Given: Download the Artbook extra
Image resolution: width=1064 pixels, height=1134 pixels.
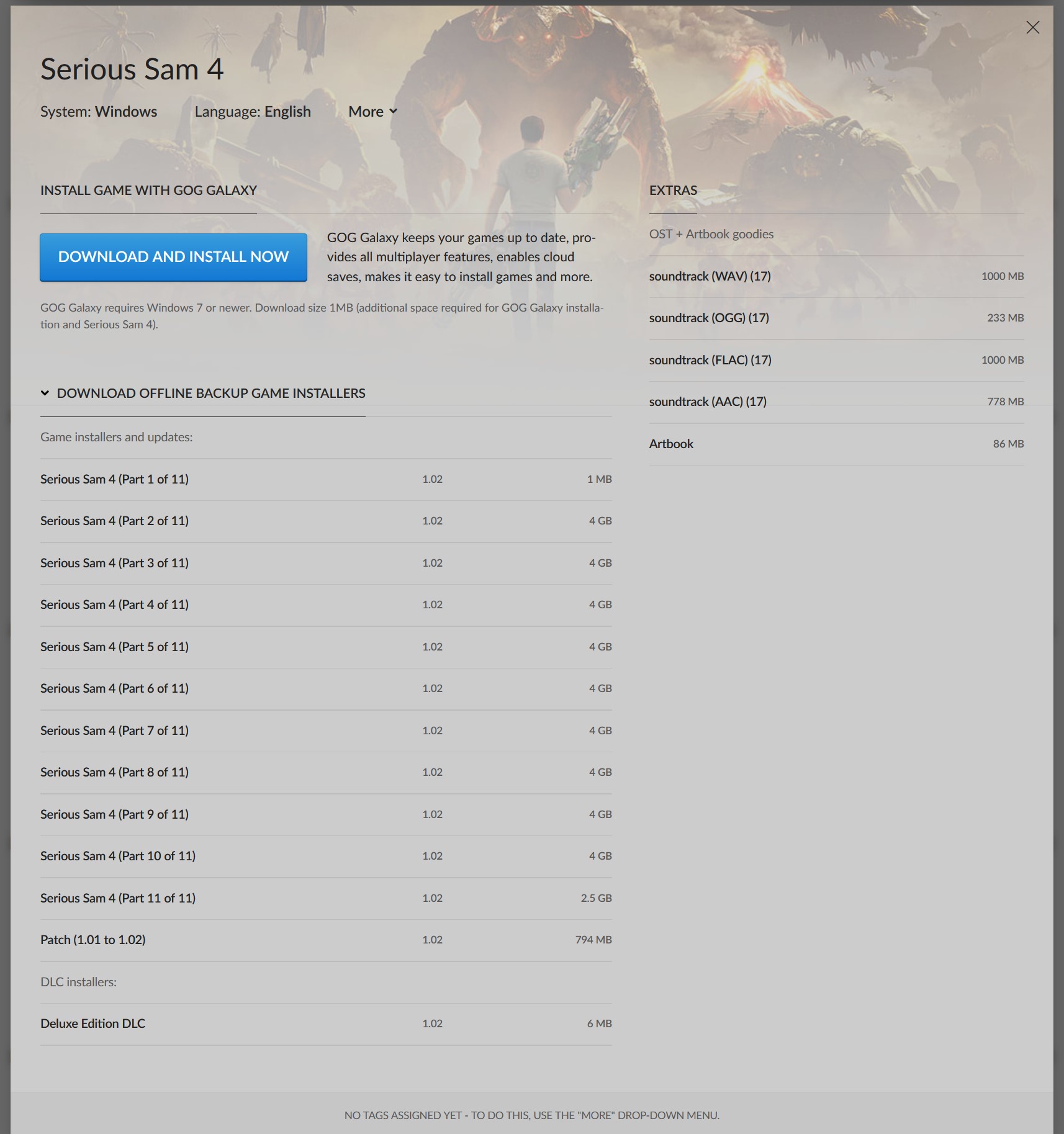Looking at the screenshot, I should tap(836, 444).
